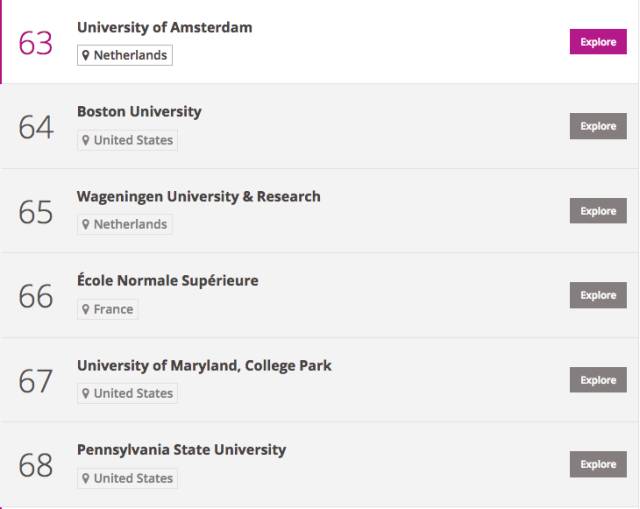The image size is (640, 509).
Task: Click the location pin icon next to France
Action: click(x=85, y=309)
